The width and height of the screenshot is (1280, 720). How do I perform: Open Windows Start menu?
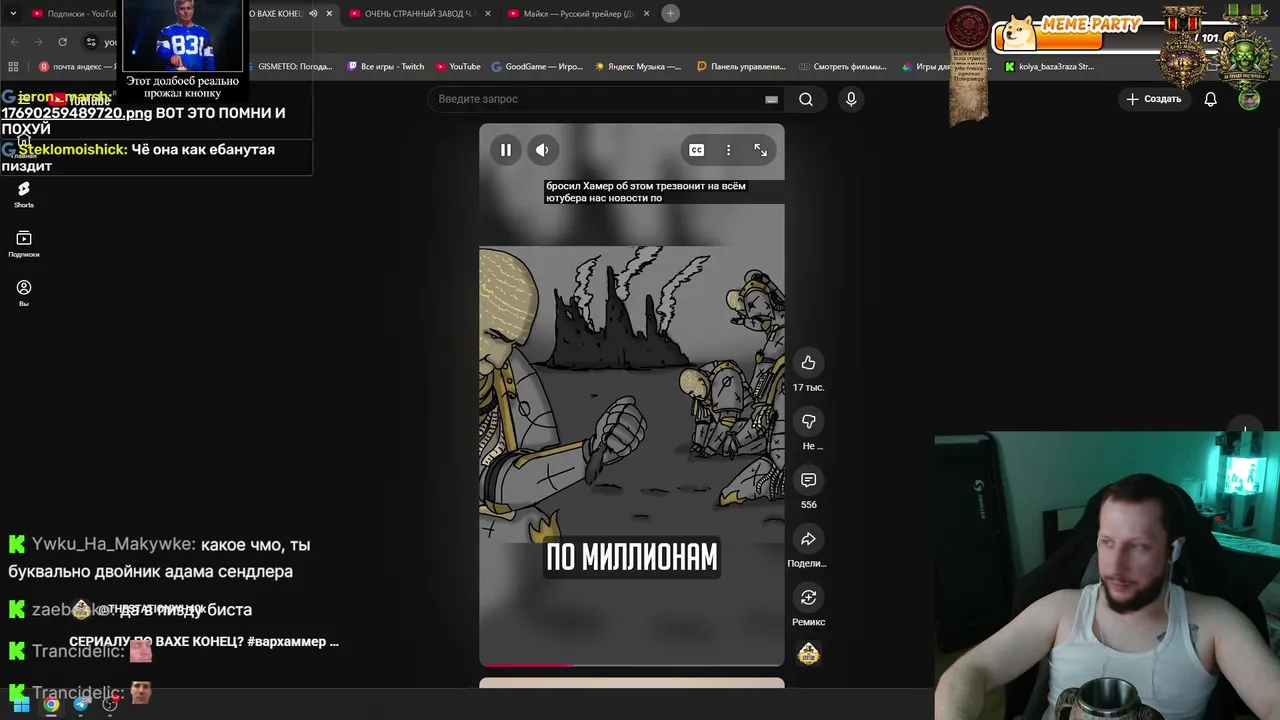[x=21, y=704]
